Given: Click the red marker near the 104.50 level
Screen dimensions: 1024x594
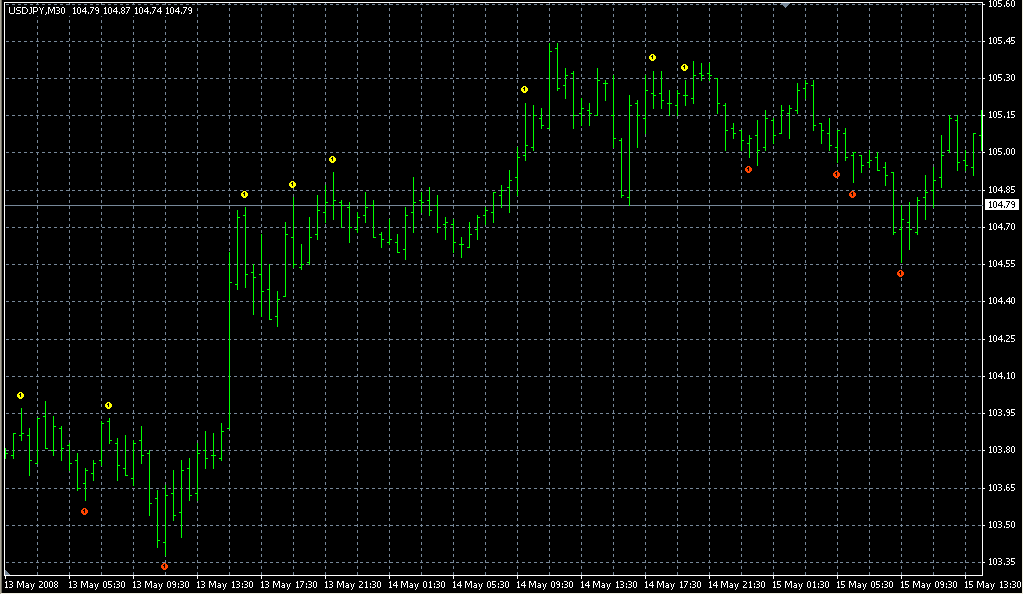Looking at the screenshot, I should pyautogui.click(x=900, y=273).
